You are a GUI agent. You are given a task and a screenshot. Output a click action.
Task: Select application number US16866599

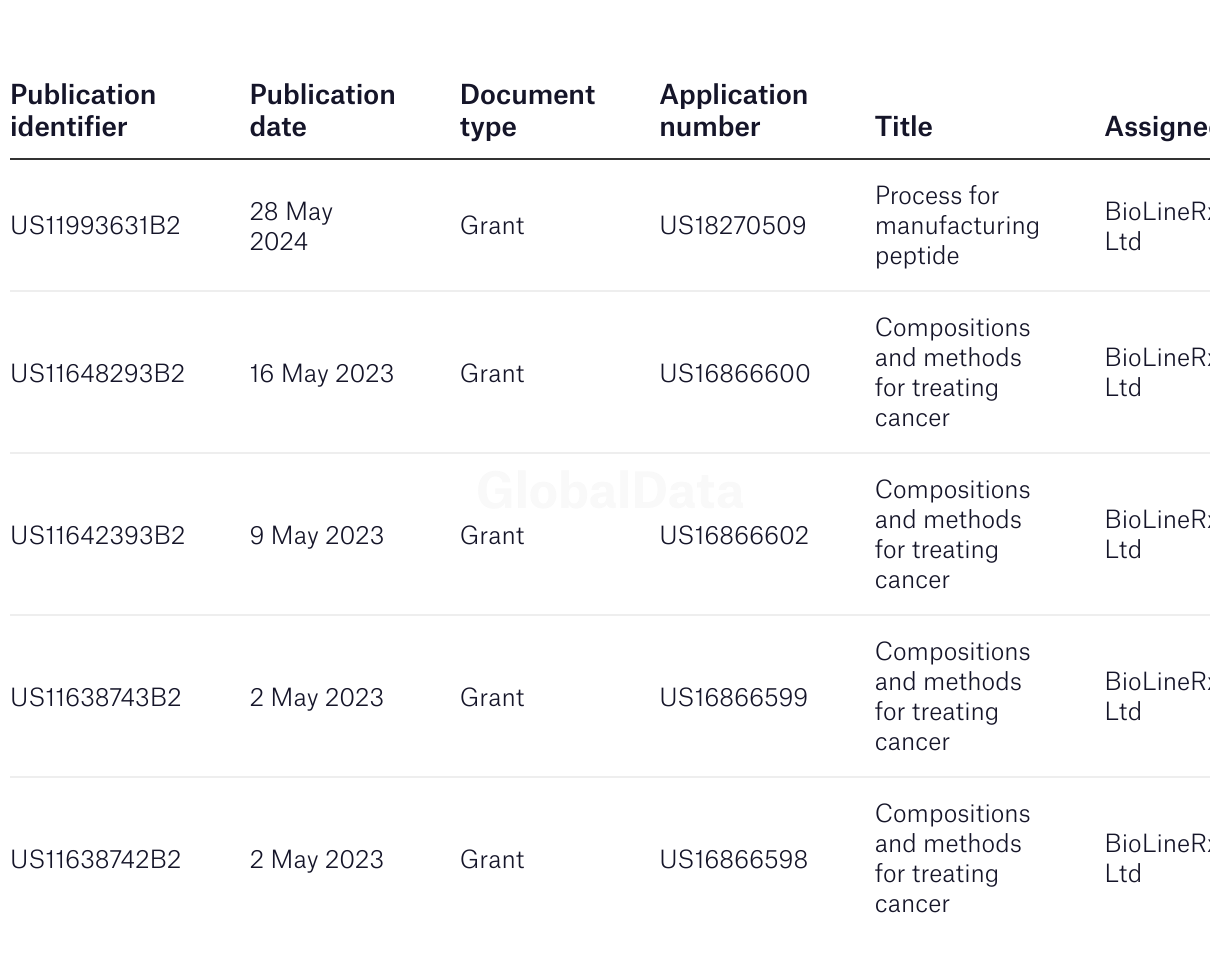[733, 698]
